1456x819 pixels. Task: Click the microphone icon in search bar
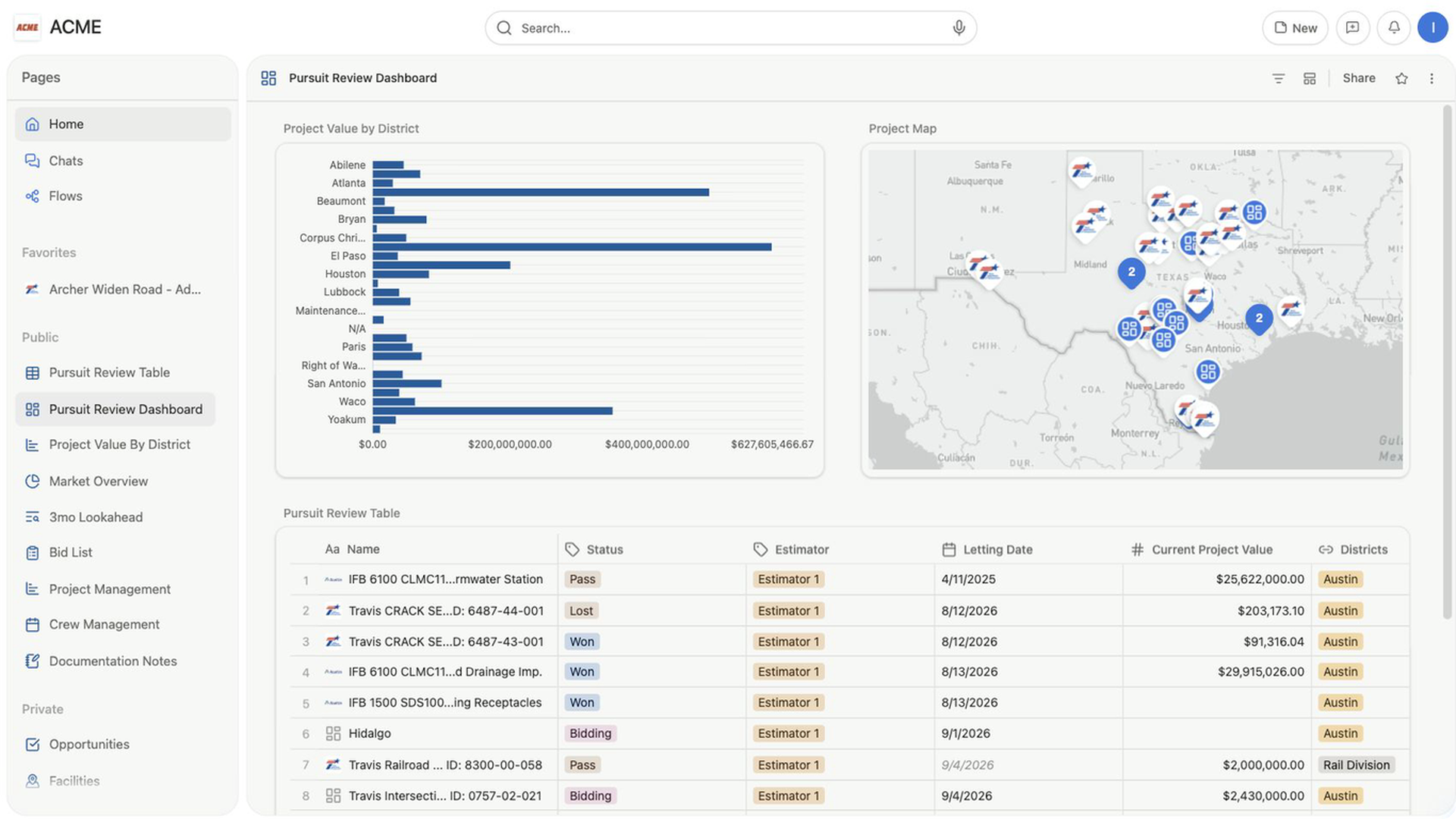pos(959,28)
